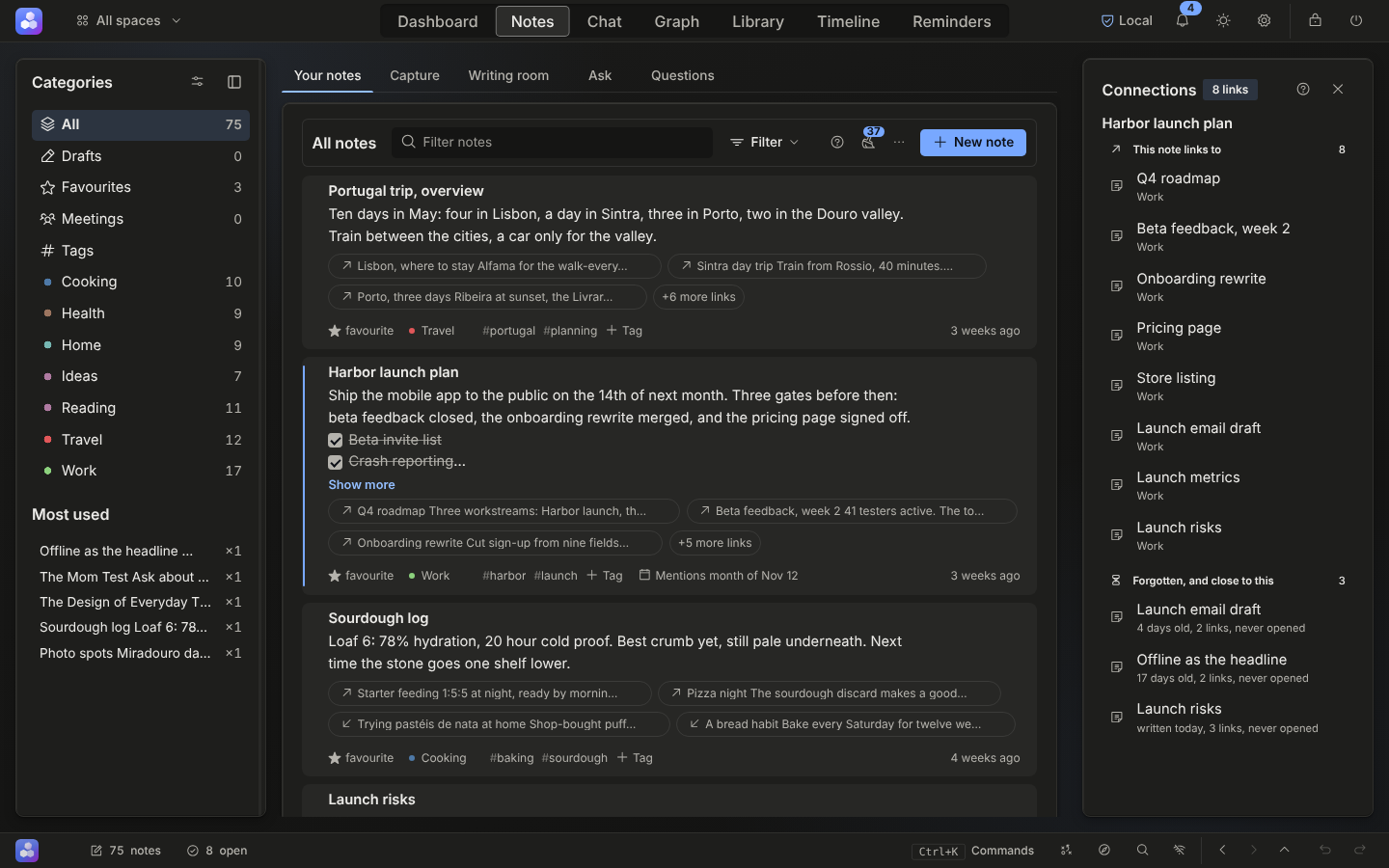
Task: Click the icon with the 37 badge
Action: pos(869,141)
